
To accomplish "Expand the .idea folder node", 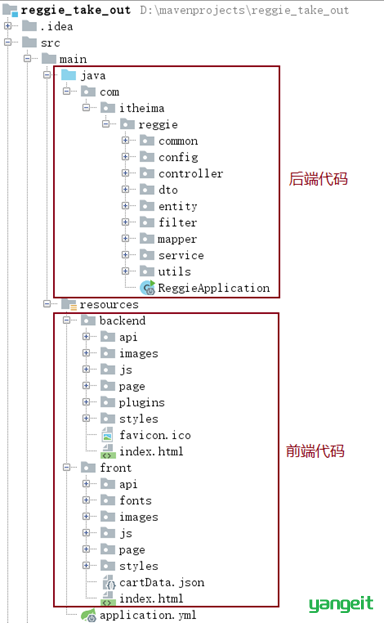I will [8, 26].
